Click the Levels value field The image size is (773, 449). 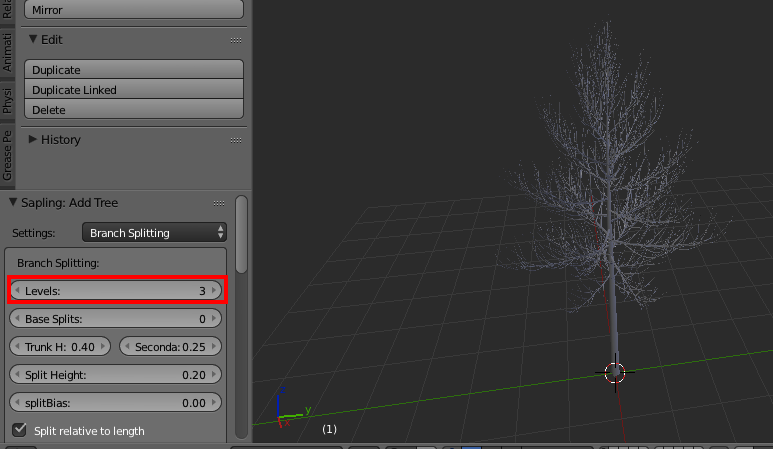point(115,290)
